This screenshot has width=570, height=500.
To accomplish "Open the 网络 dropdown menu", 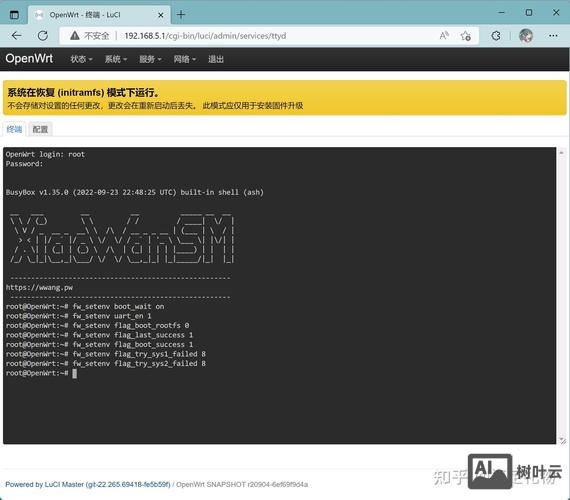I will pos(185,59).
